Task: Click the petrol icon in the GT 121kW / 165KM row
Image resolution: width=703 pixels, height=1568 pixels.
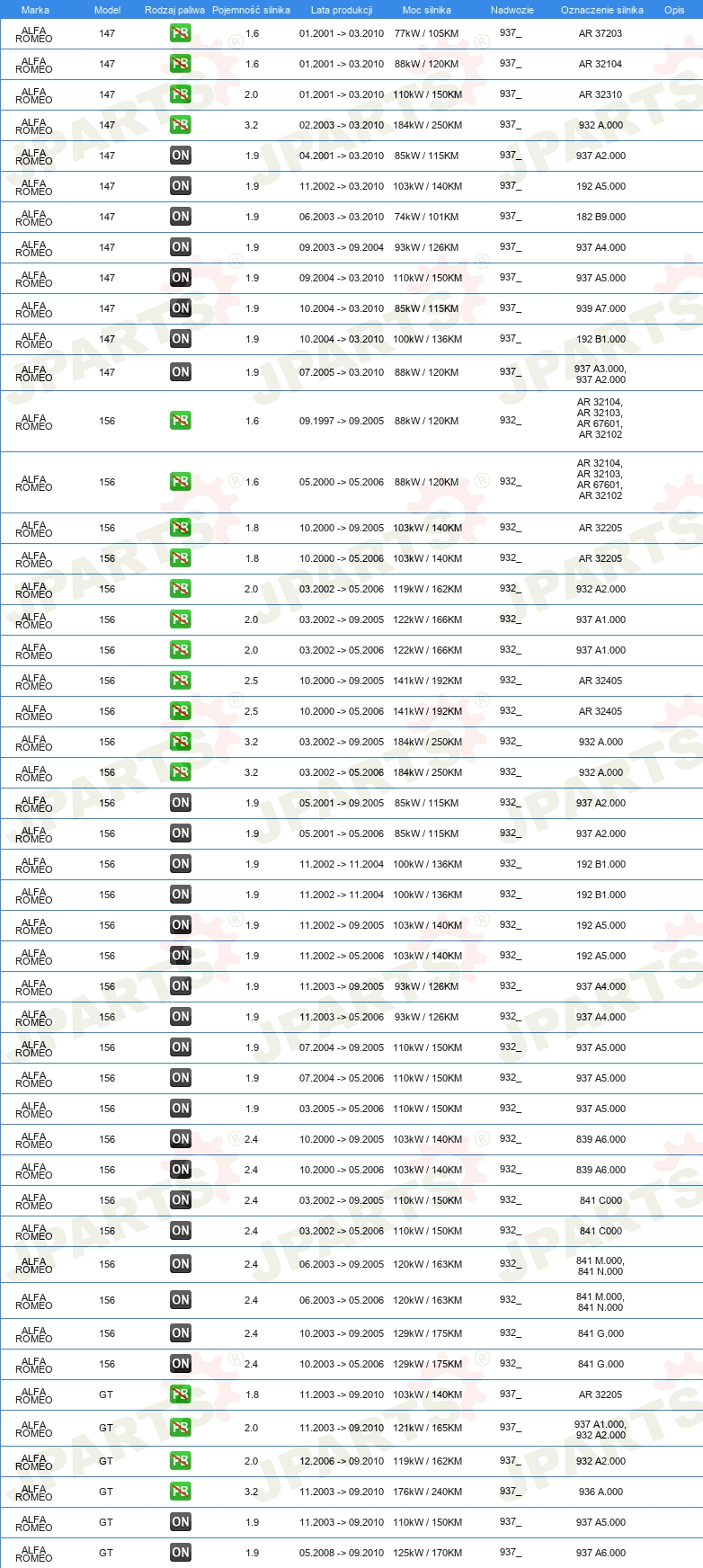Action: click(181, 1428)
